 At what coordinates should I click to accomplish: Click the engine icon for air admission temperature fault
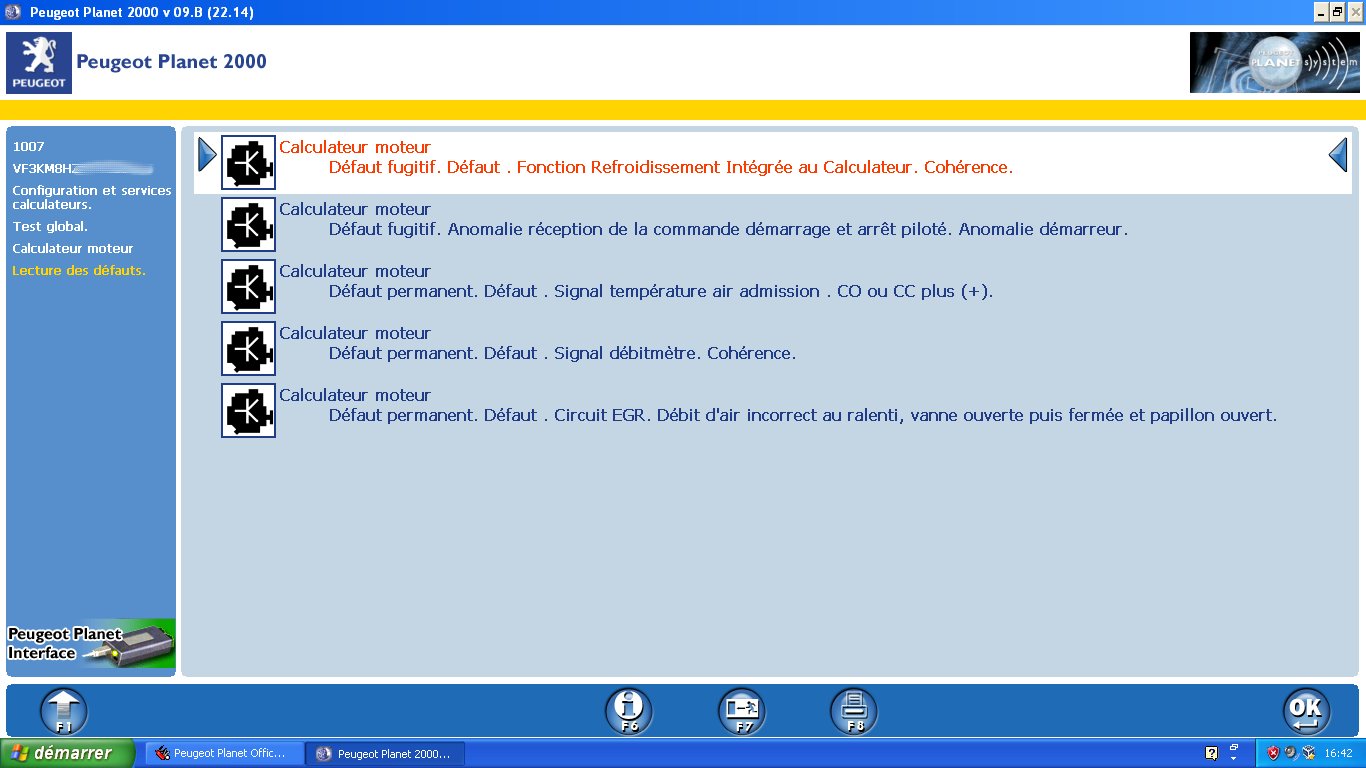[x=248, y=287]
